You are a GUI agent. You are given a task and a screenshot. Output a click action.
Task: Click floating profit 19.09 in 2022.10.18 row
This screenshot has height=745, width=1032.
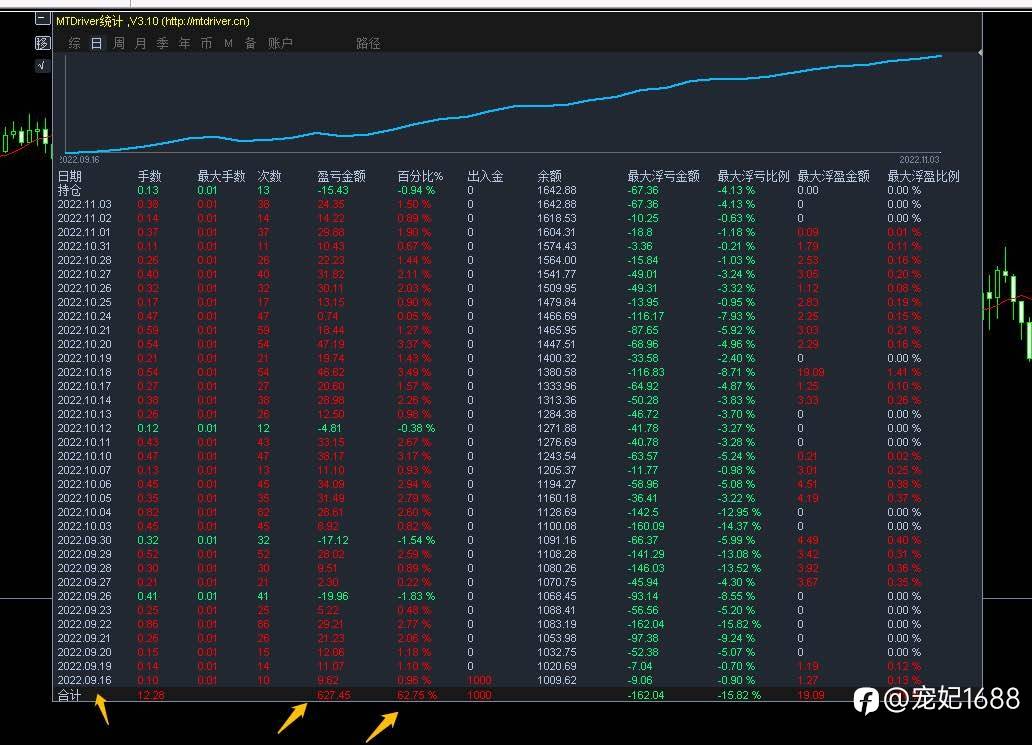811,372
